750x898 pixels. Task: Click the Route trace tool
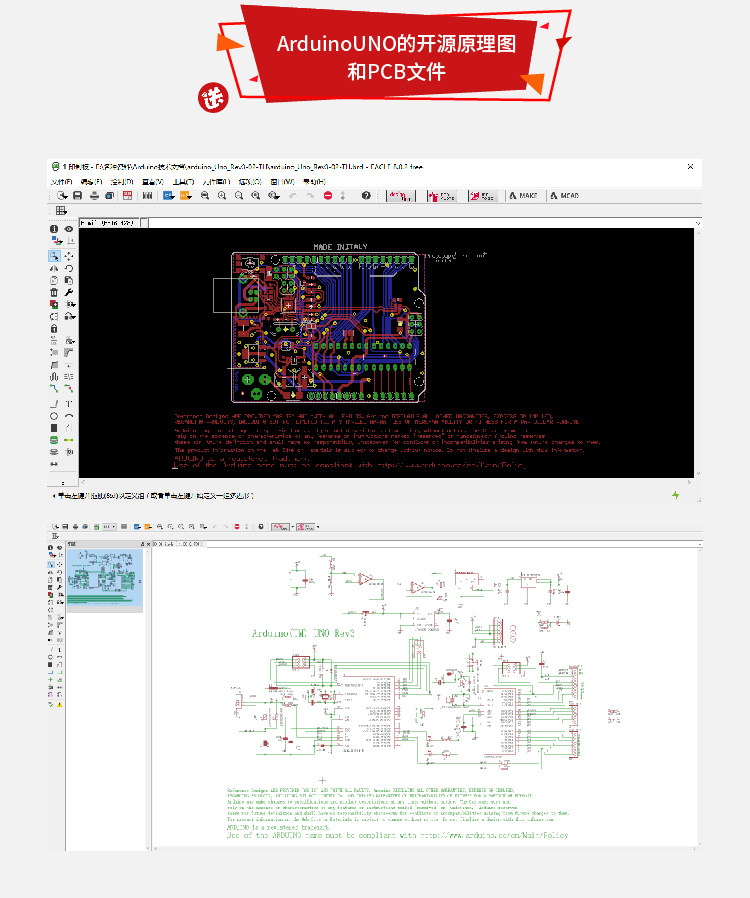54,388
